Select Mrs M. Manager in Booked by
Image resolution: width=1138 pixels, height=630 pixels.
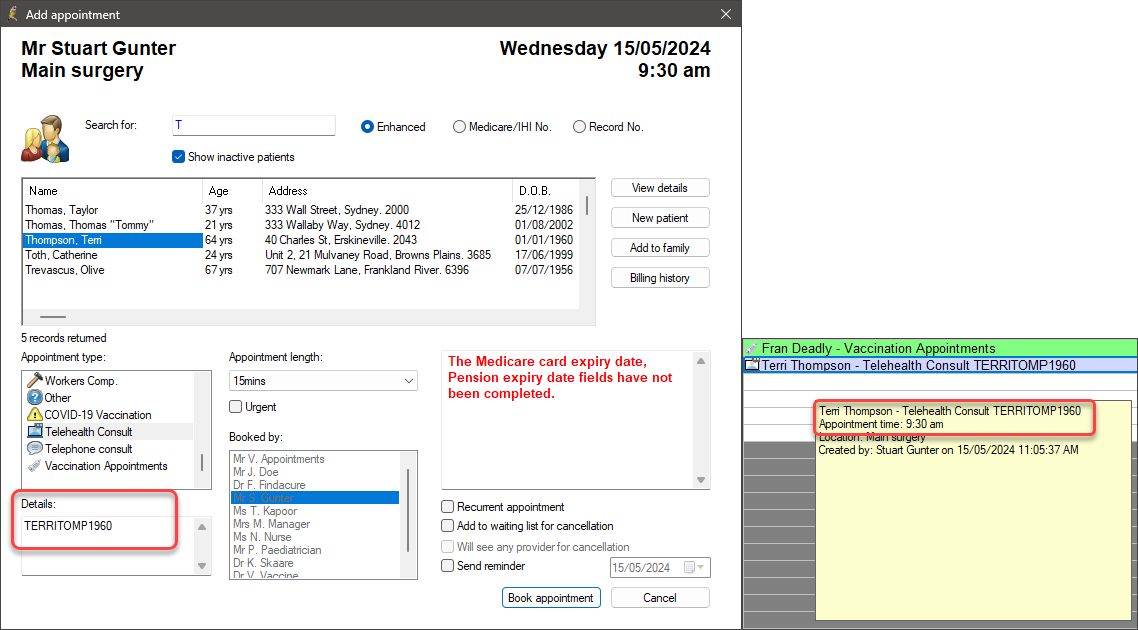click(315, 524)
